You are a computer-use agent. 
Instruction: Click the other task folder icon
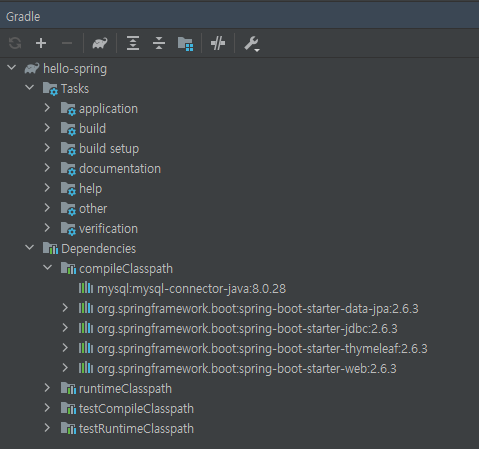pos(68,209)
